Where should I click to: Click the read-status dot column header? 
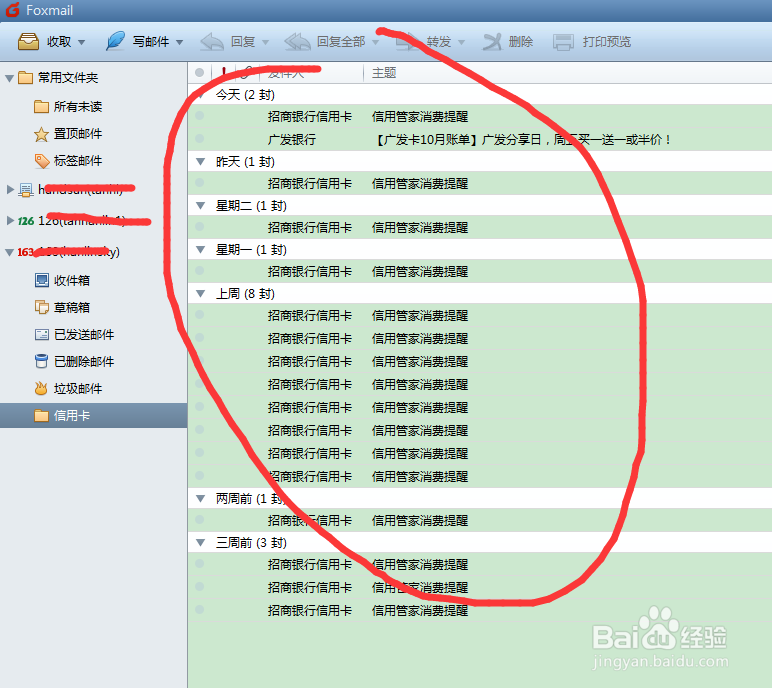tap(199, 73)
